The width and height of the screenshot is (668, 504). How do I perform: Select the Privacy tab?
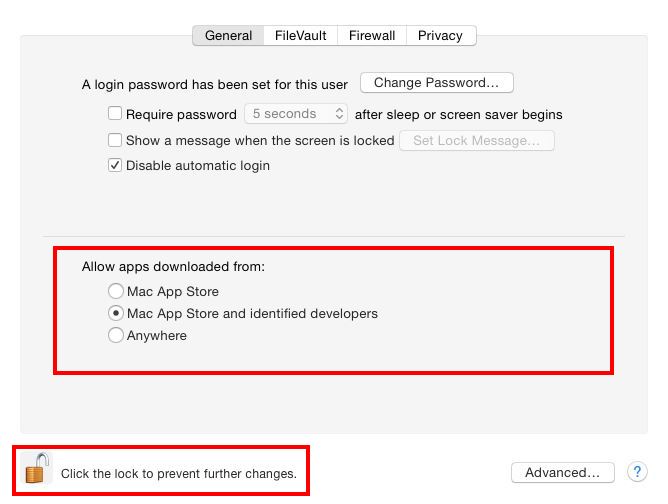(440, 35)
